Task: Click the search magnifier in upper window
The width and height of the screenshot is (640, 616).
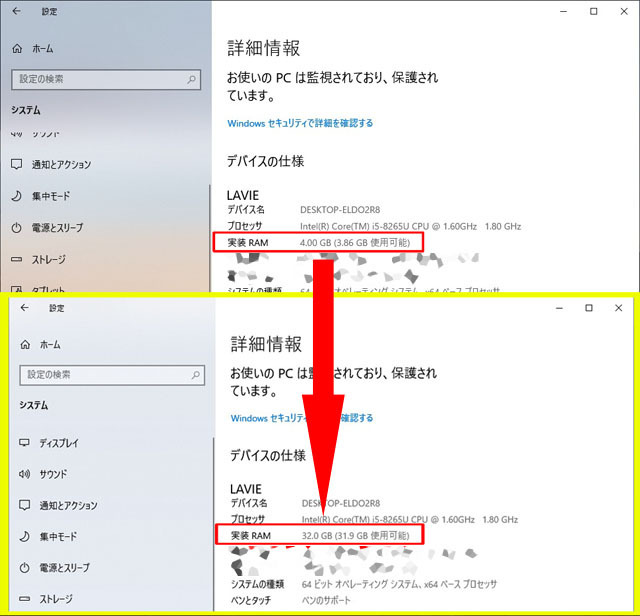Action: tap(191, 79)
